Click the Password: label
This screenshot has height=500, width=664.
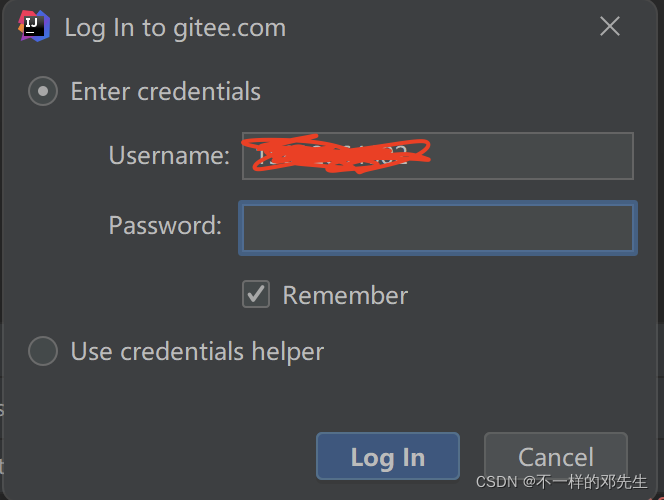166,225
